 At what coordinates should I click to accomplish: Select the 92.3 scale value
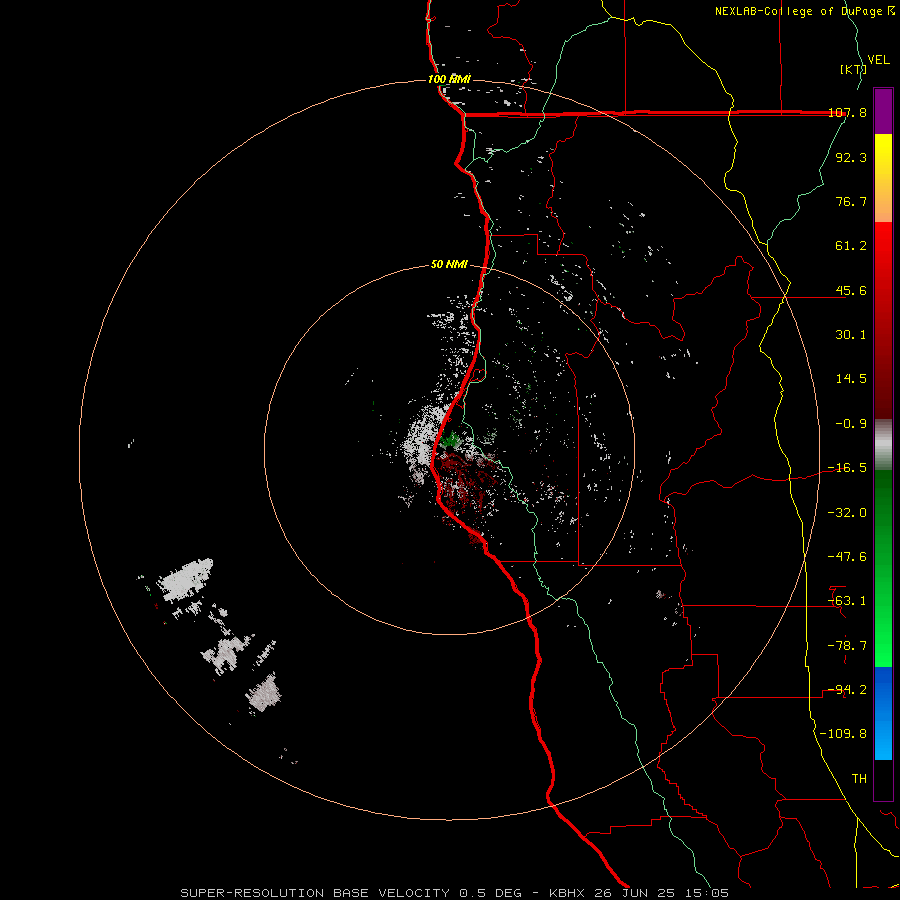851,157
